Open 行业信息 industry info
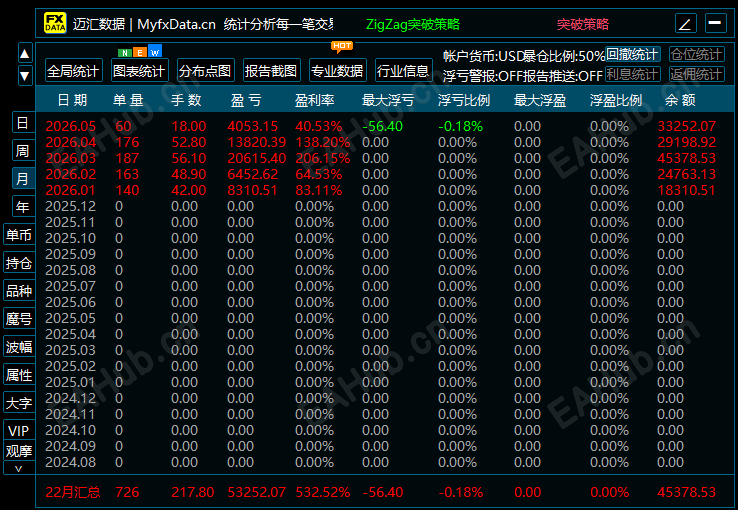The width and height of the screenshot is (738, 510). 403,71
